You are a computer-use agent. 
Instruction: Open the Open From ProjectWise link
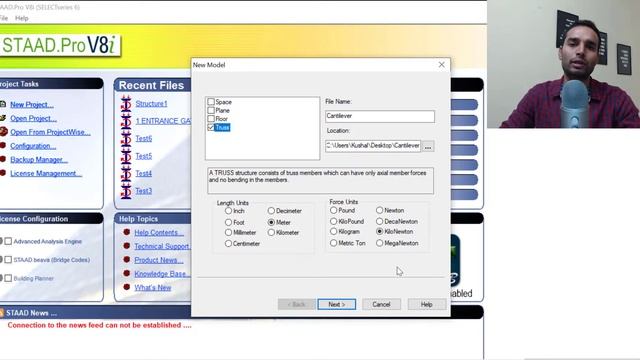[x=50, y=132]
